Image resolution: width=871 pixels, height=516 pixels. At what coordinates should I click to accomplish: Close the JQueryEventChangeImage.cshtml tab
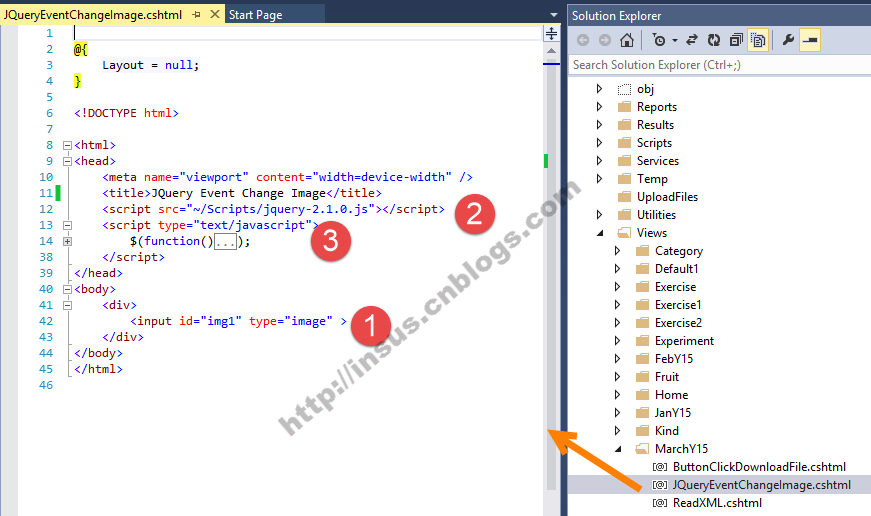pyautogui.click(x=214, y=14)
